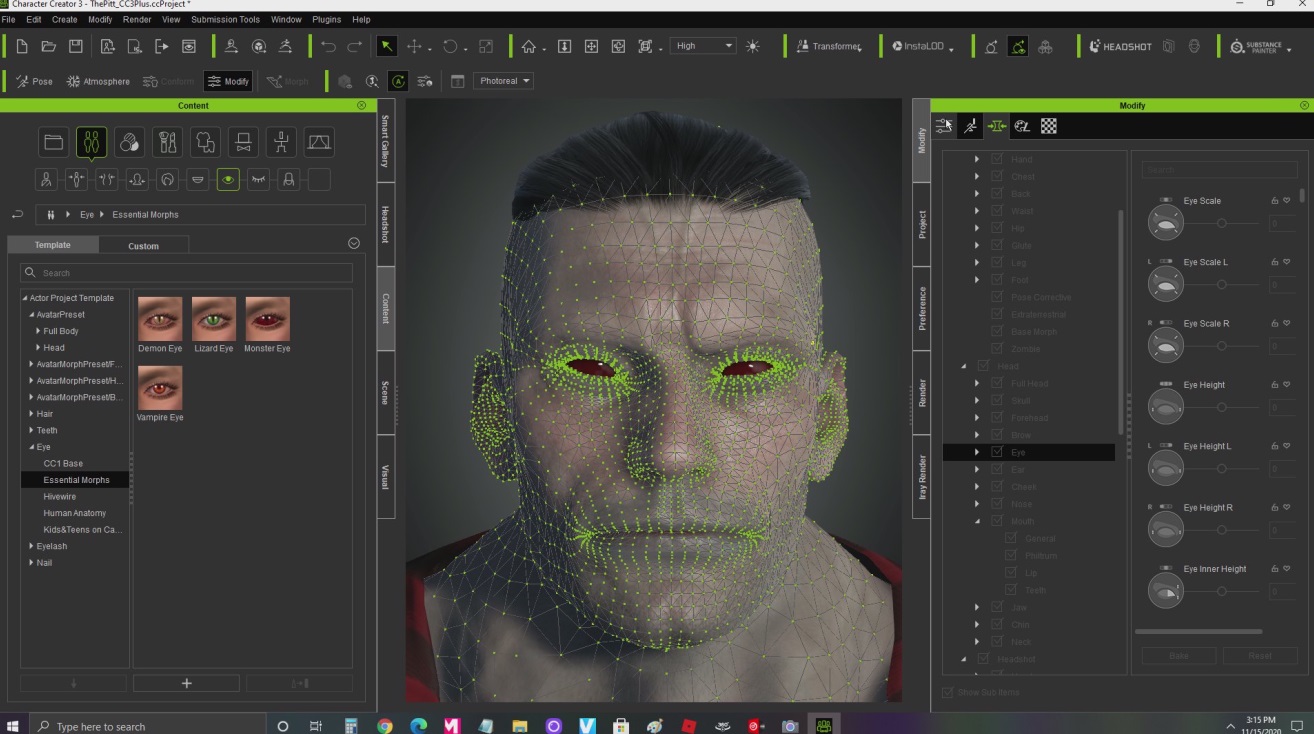
Task: Open the Headshot plugin button
Action: 1120,46
